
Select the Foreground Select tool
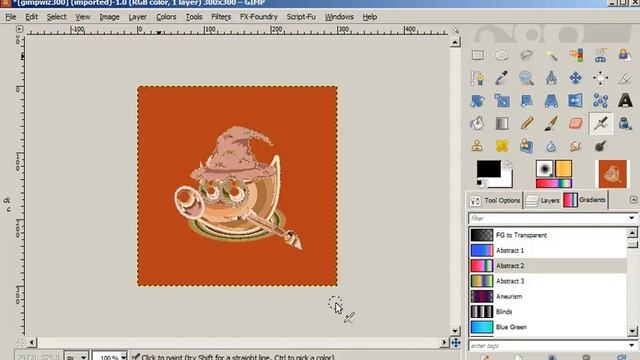click(x=624, y=55)
